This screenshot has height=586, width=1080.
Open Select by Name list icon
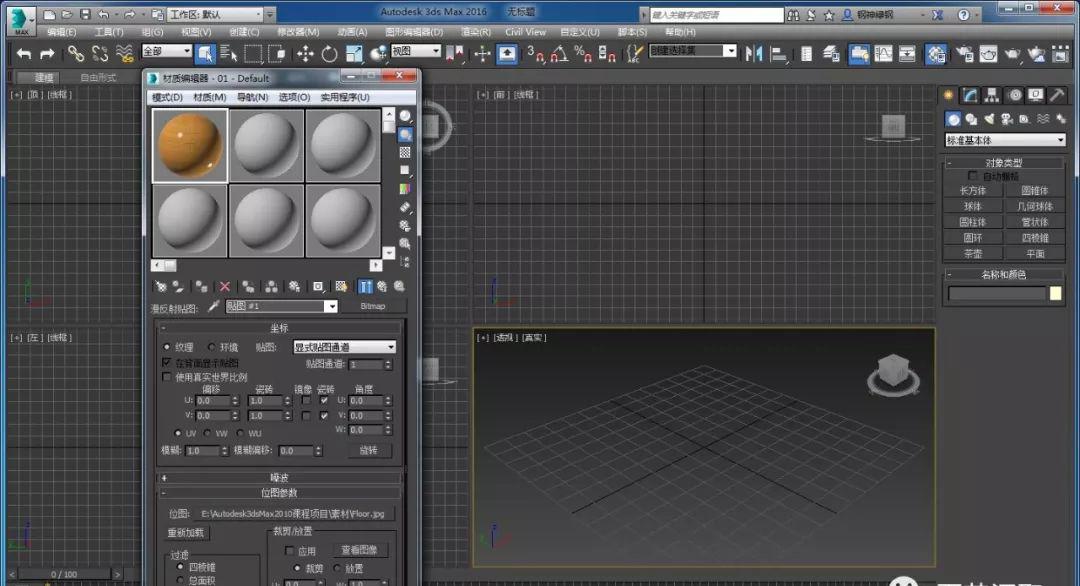(229, 54)
